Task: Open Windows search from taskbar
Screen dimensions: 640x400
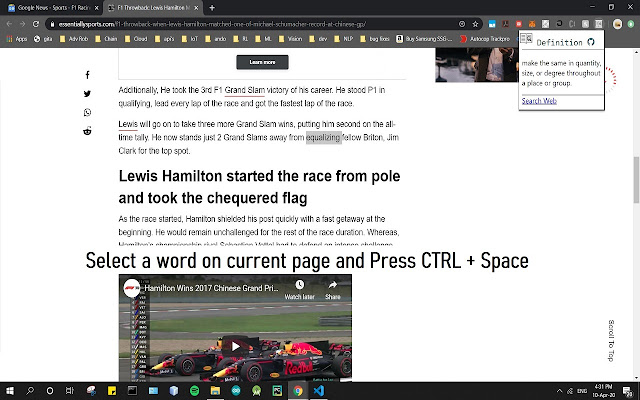Action: point(30,391)
